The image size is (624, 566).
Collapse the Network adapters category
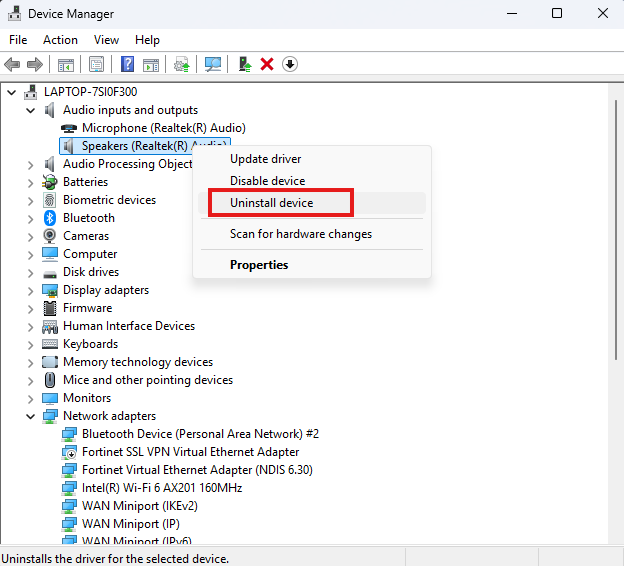click(x=31, y=416)
